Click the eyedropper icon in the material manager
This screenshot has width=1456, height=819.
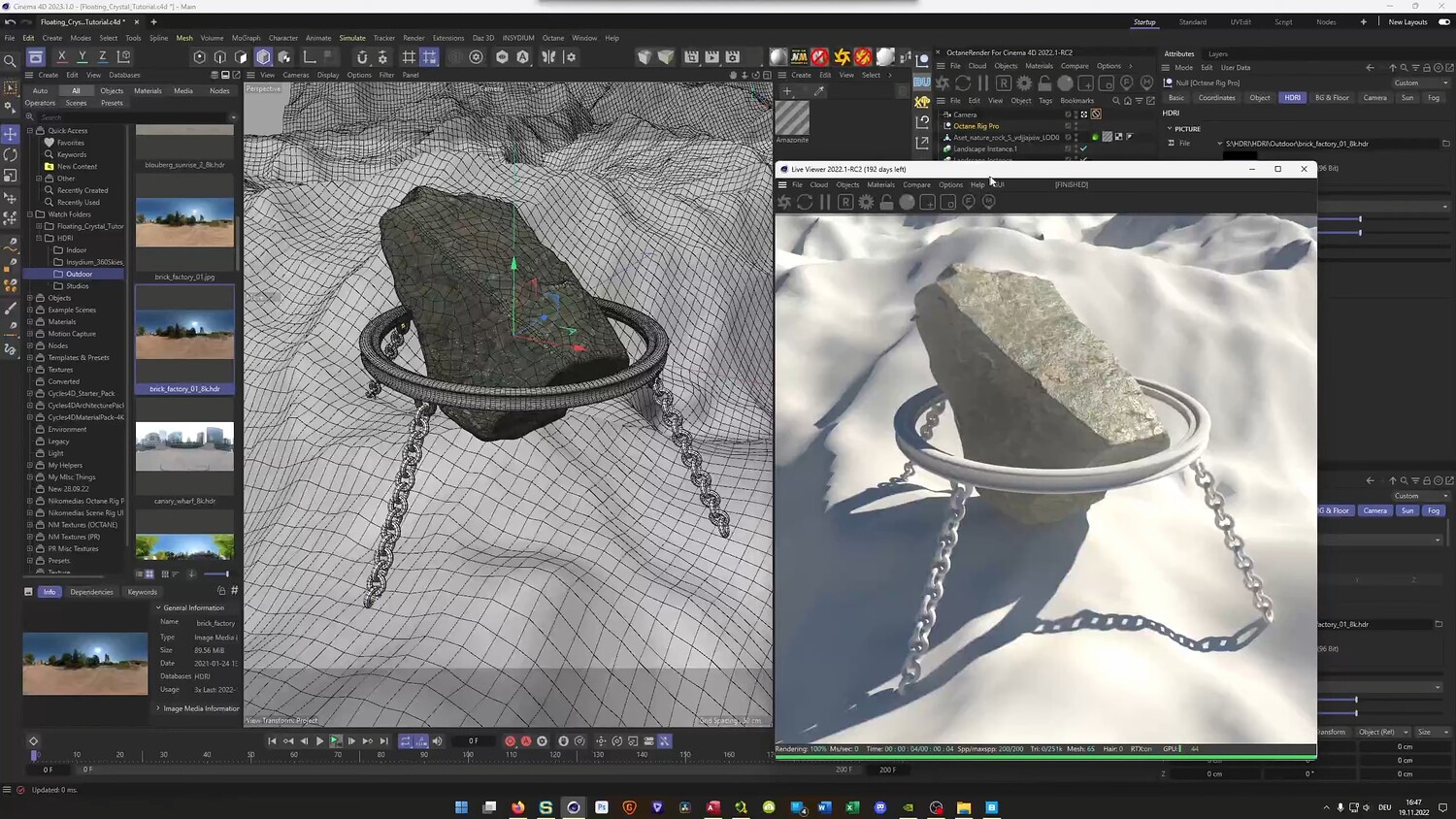coord(819,91)
